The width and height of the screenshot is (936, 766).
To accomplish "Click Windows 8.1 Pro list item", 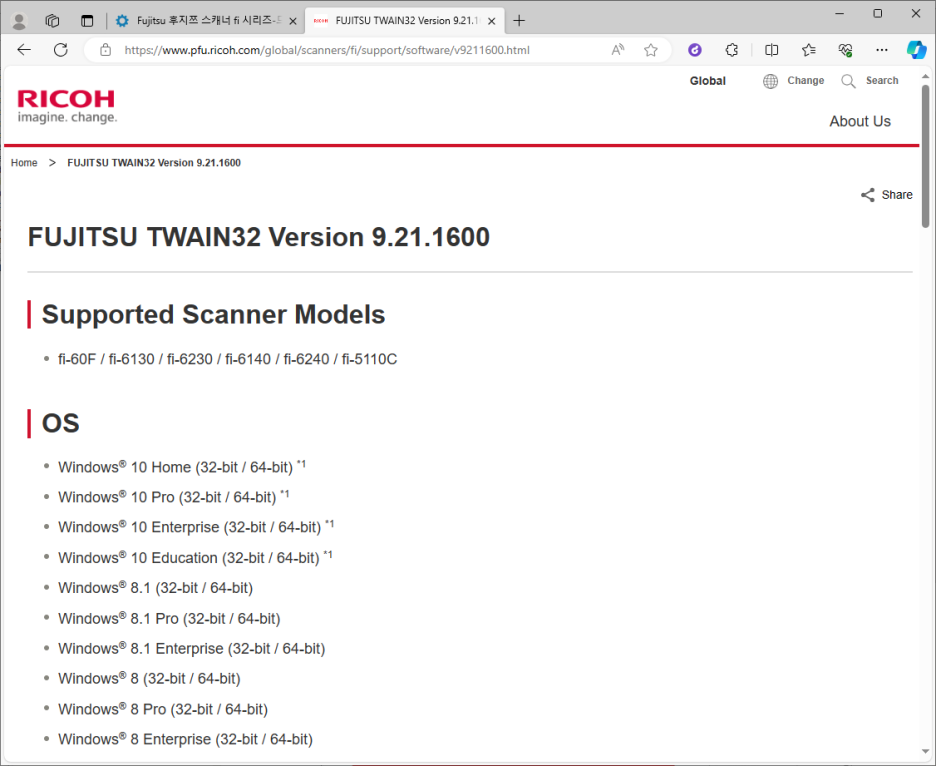I will [x=169, y=618].
